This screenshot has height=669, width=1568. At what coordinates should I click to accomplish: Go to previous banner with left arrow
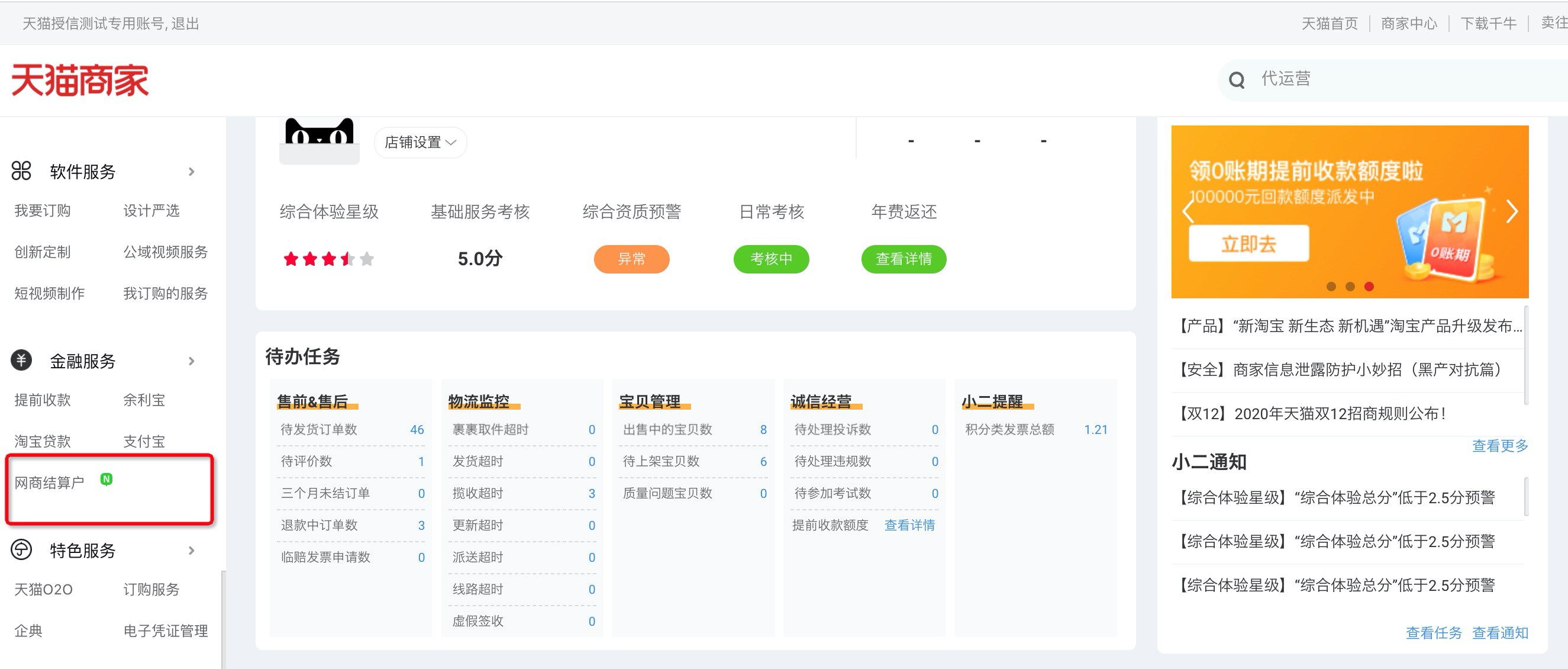[x=1188, y=211]
